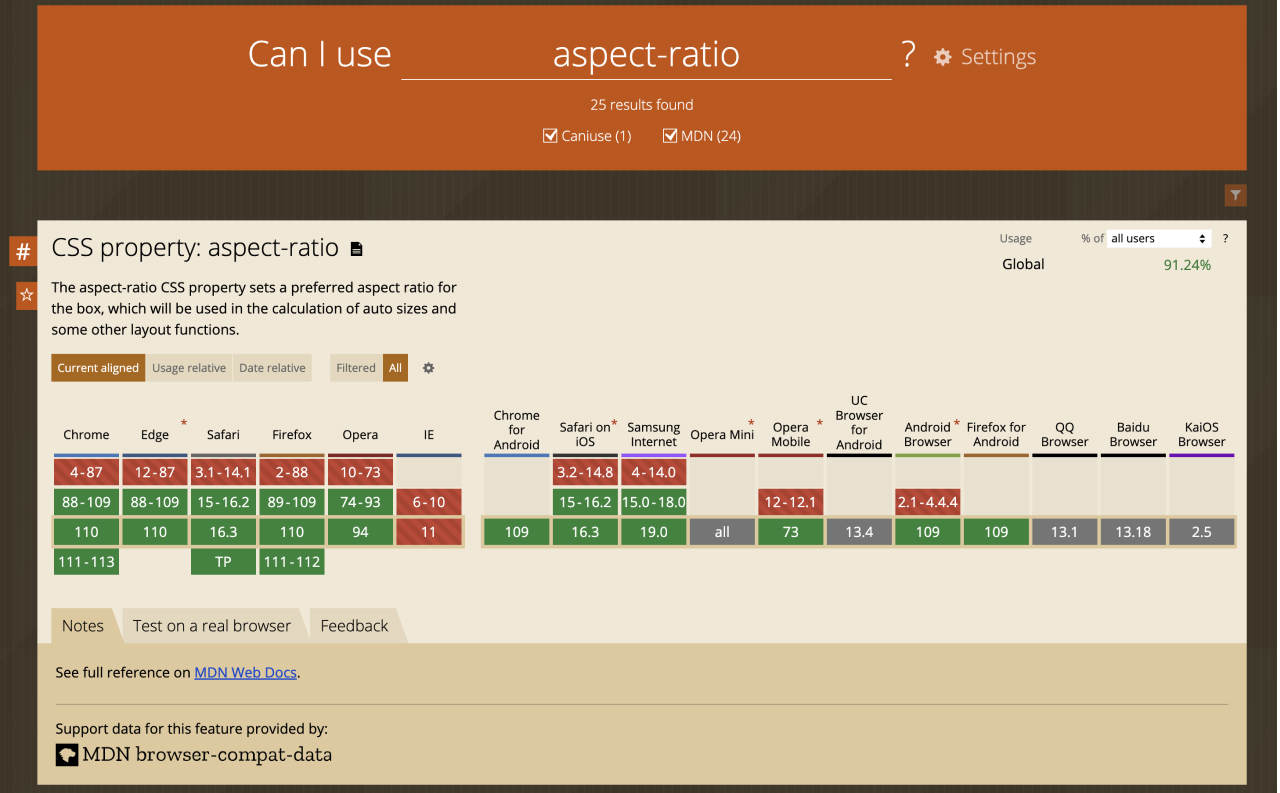Viewport: 1280px width, 793px height.
Task: Open the MDN Web Docs link
Action: tap(245, 672)
